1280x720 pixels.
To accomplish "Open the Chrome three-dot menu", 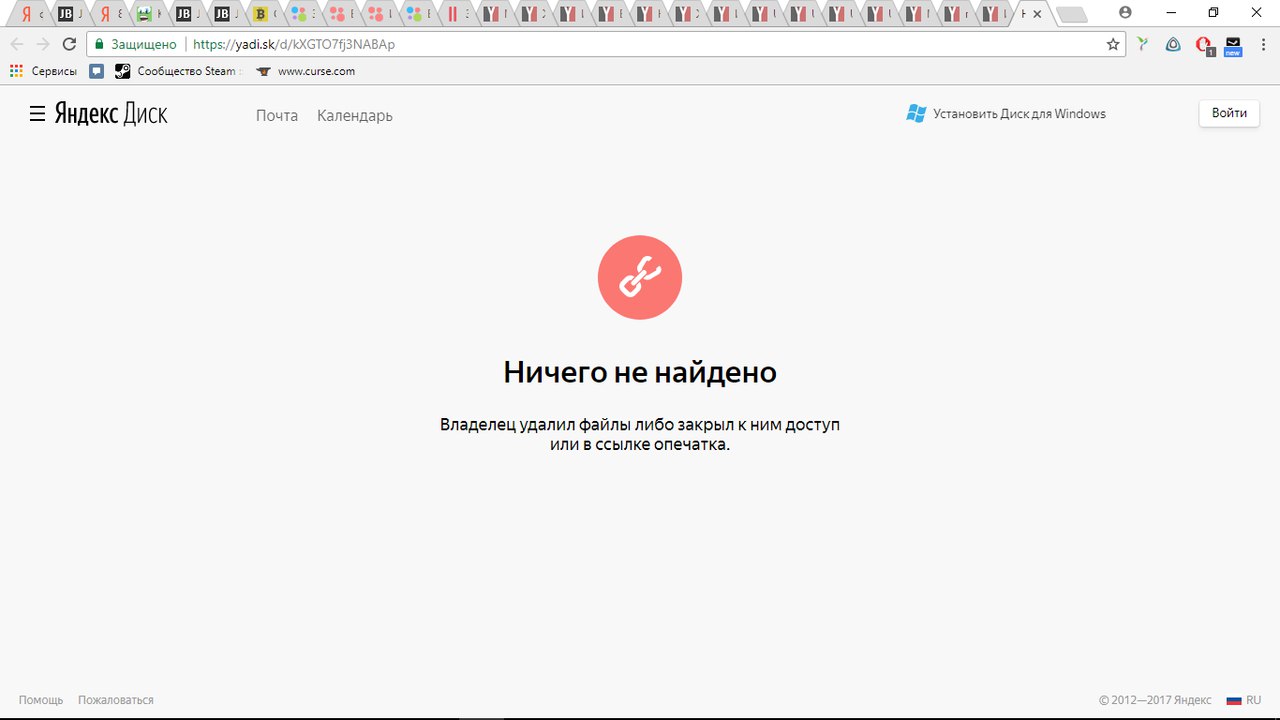I will [x=1263, y=44].
